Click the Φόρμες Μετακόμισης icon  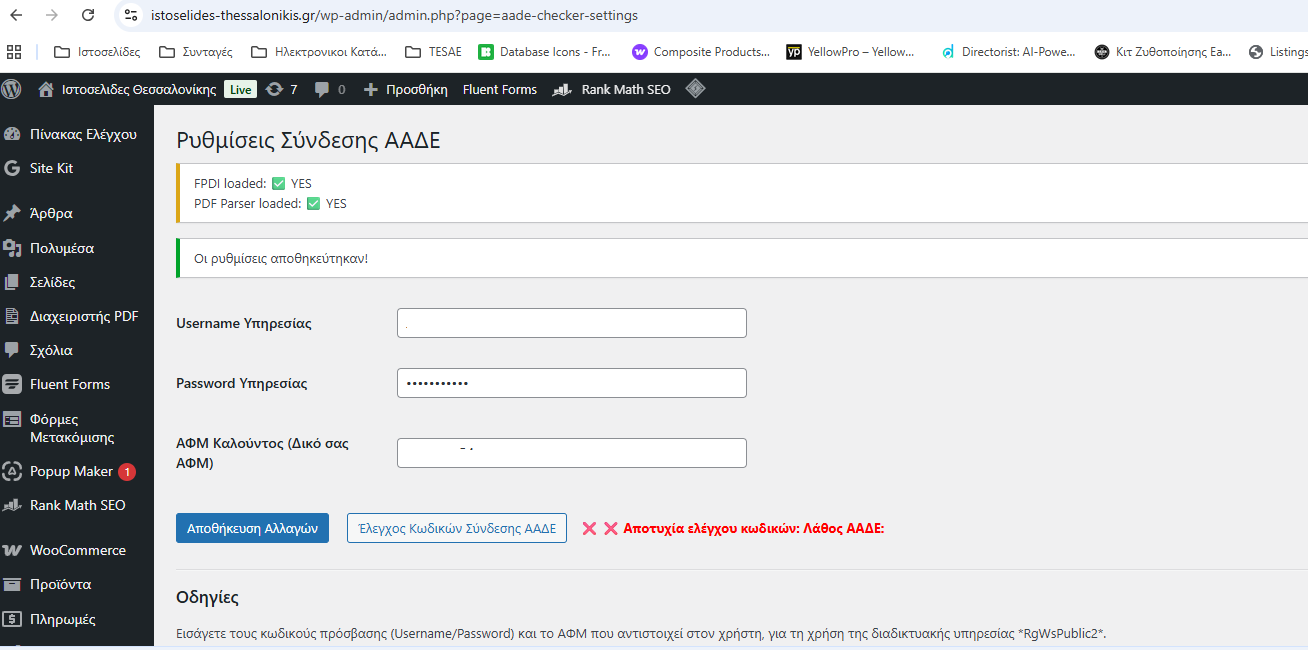coord(12,419)
